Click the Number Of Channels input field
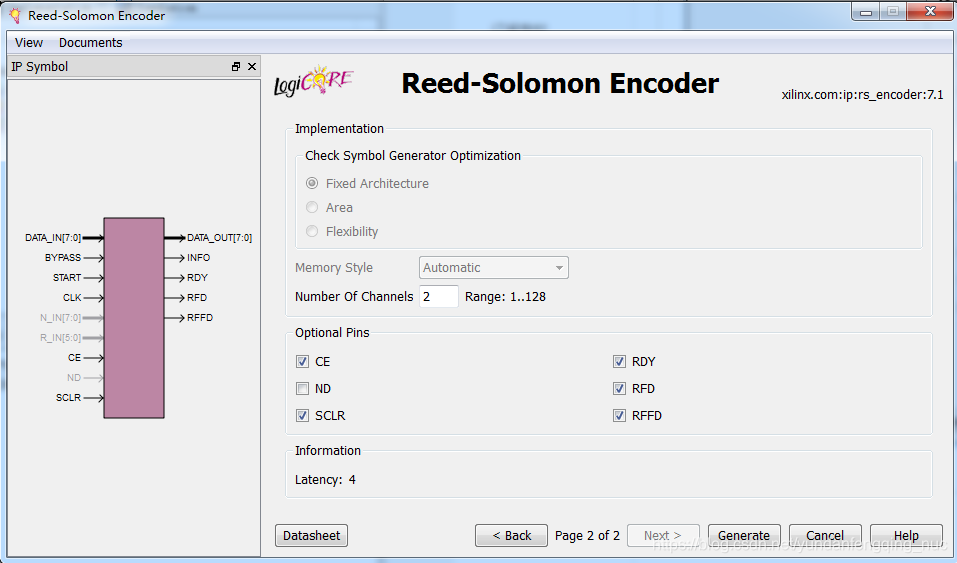The height and width of the screenshot is (563, 957). [x=439, y=296]
